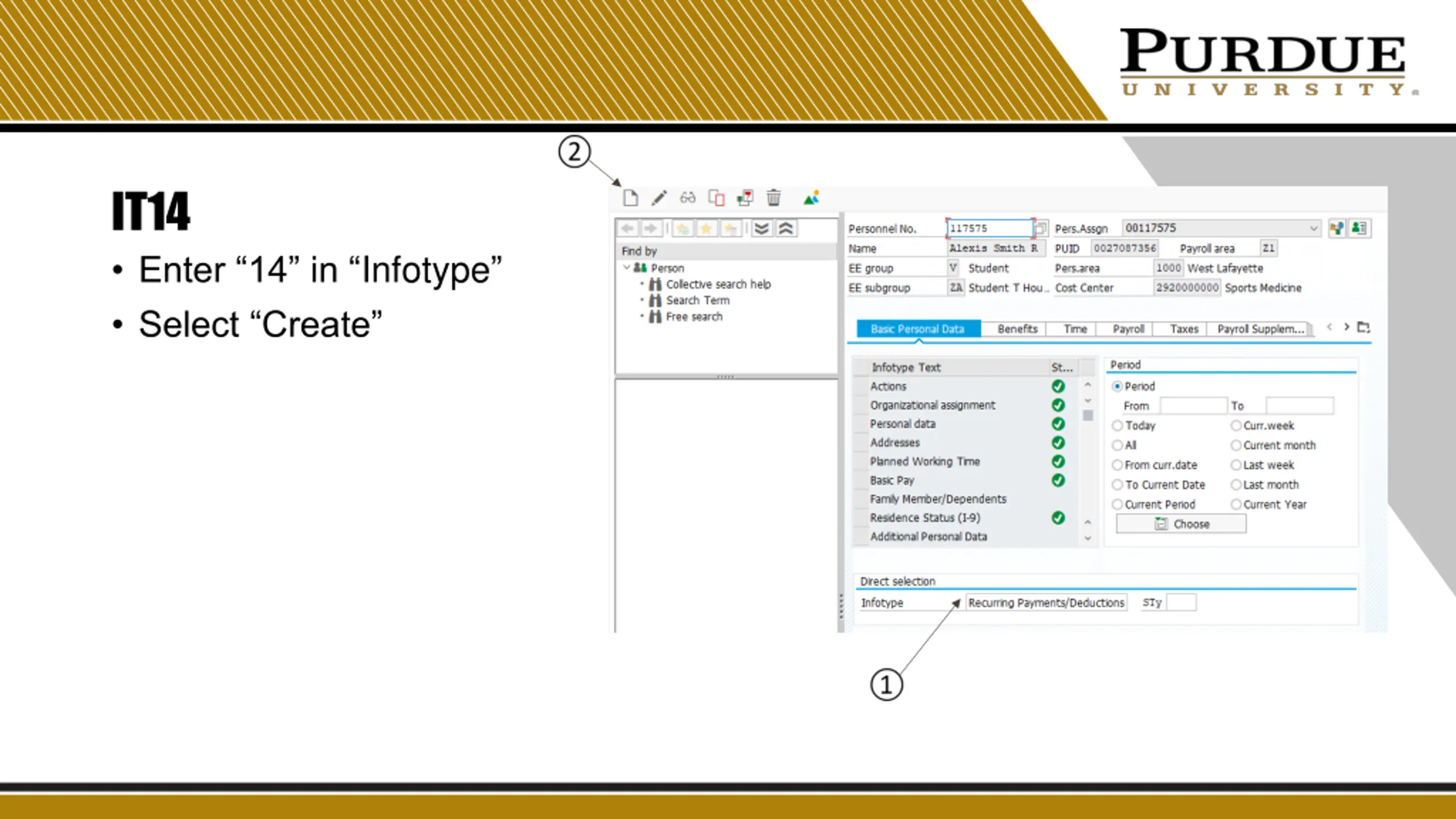
Task: Click the Copy icon in toolbar
Action: click(716, 198)
